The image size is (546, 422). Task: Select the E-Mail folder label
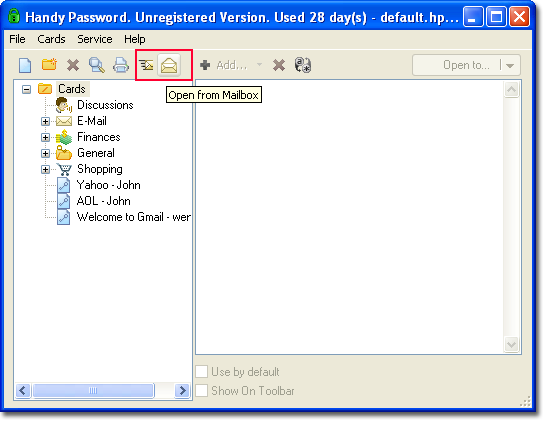[x=92, y=121]
